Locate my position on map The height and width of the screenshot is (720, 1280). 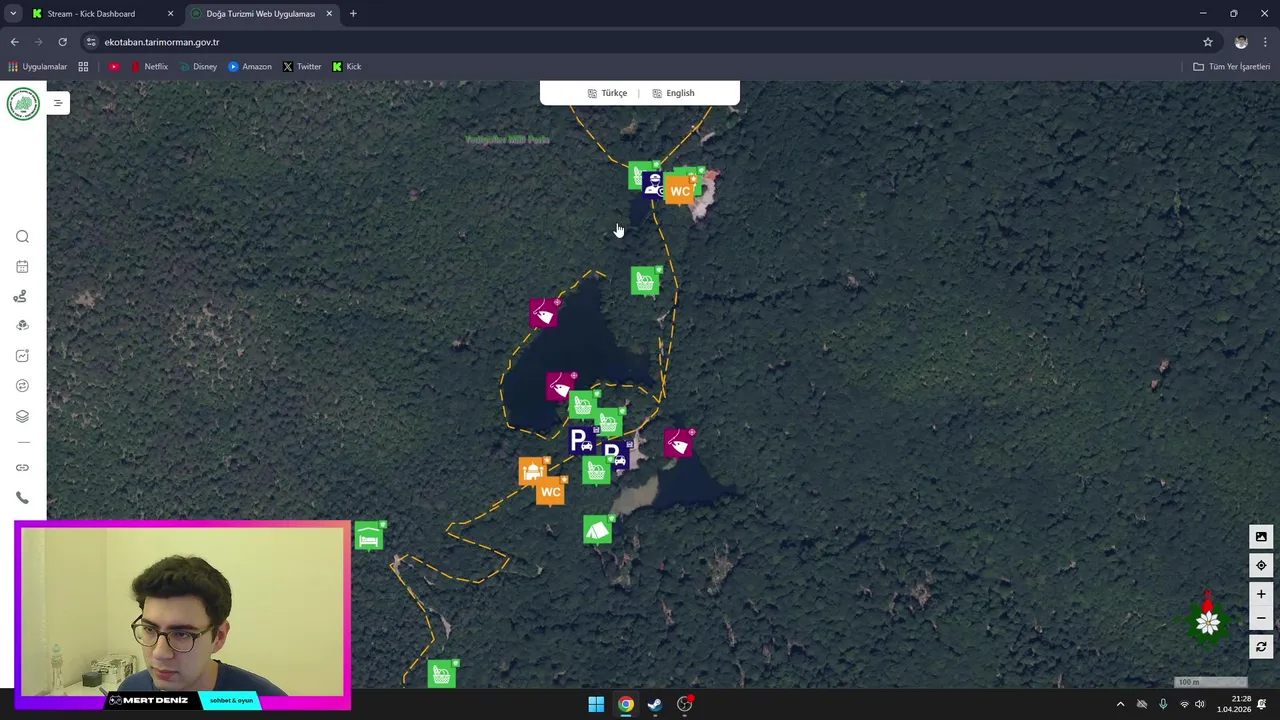(x=1261, y=566)
